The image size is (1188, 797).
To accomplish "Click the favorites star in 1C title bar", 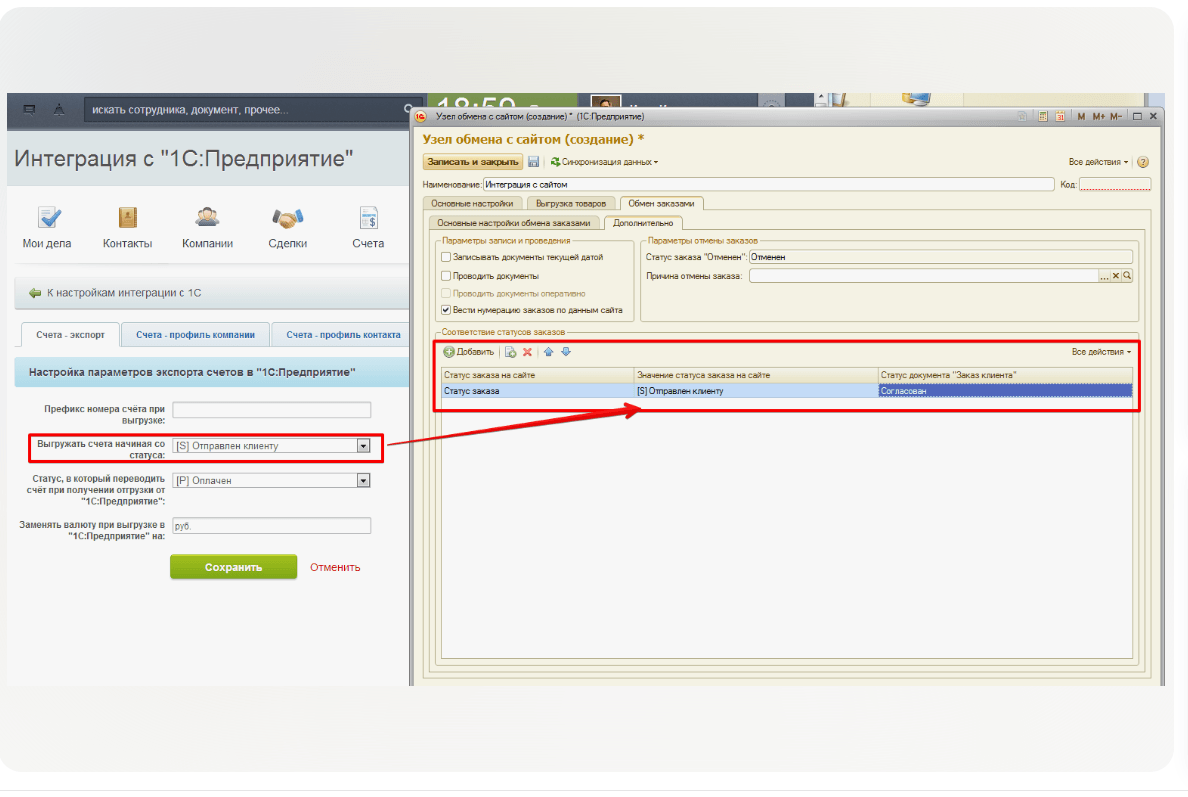I will pos(1022,117).
